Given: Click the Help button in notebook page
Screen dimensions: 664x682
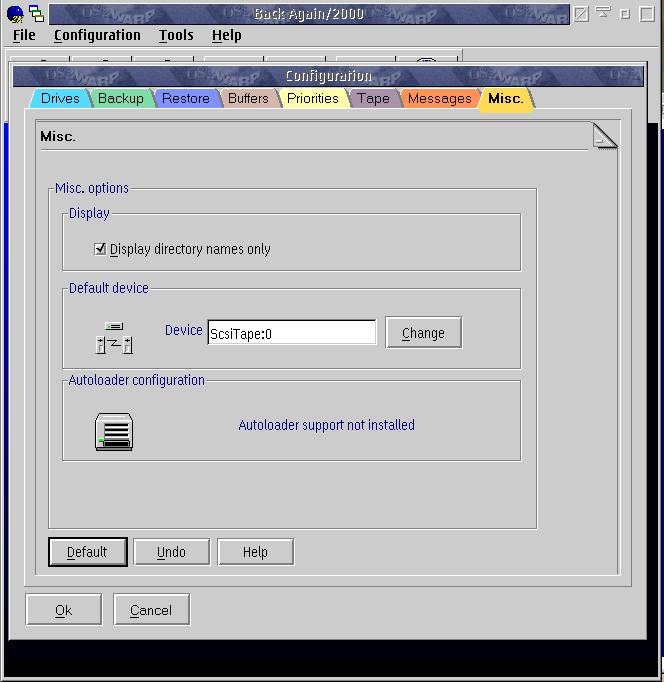Looking at the screenshot, I should 255,552.
